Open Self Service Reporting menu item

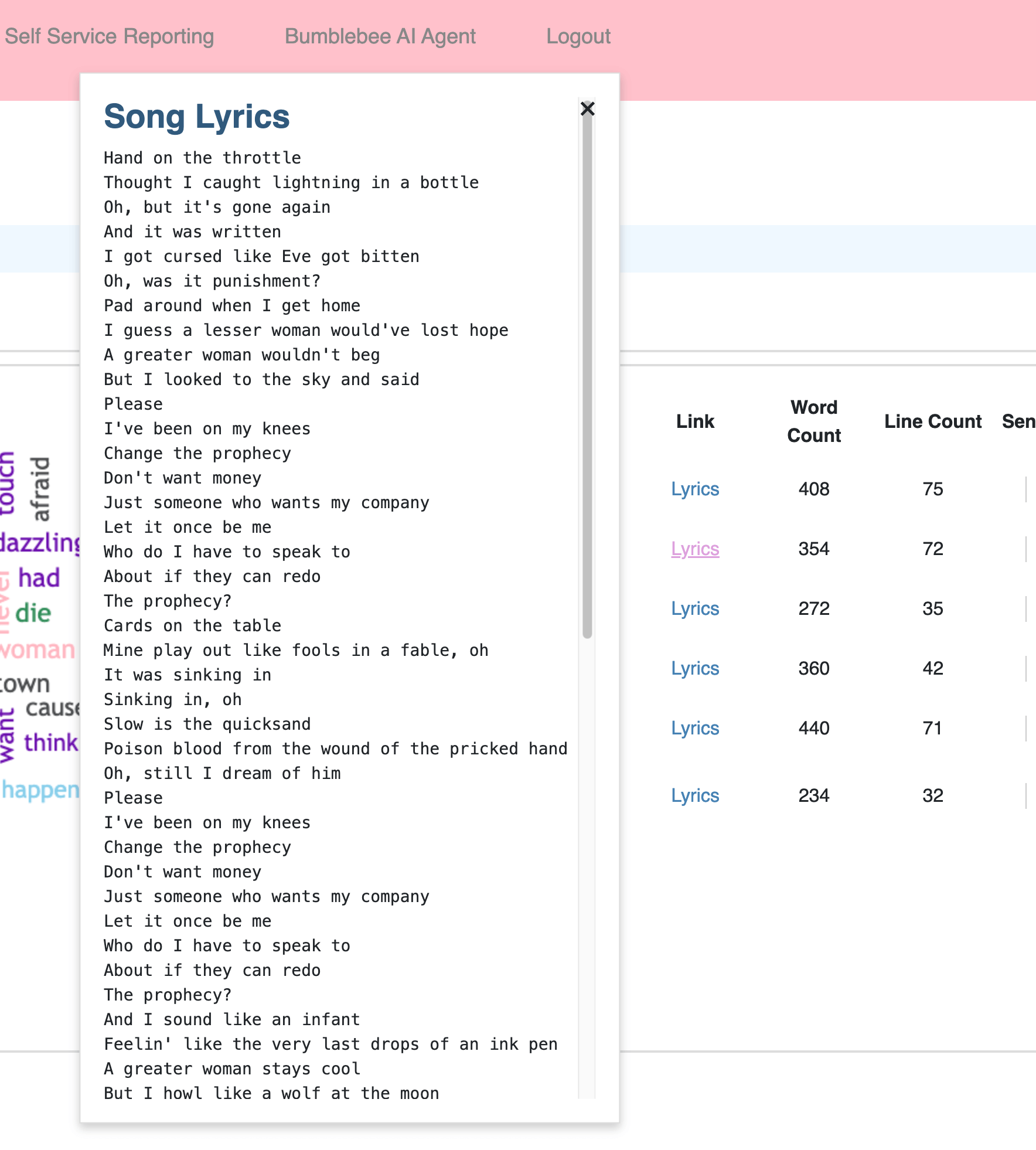point(110,36)
